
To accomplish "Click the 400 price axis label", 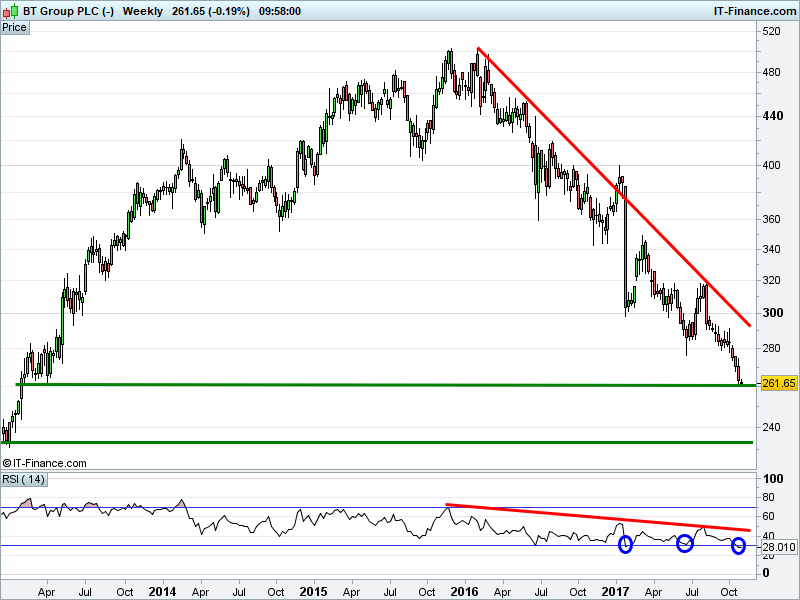I will point(771,165).
